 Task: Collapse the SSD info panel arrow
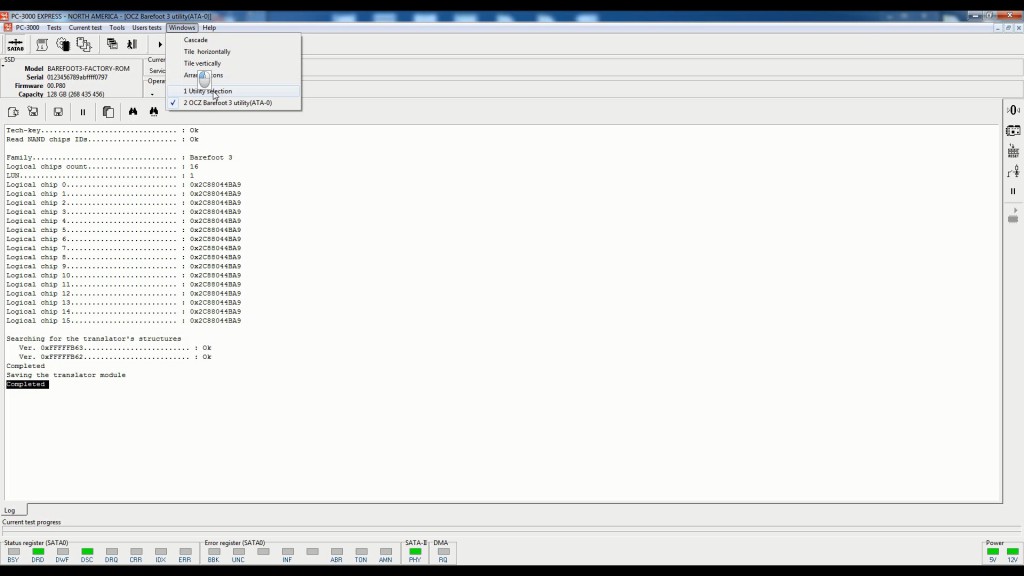click(3, 66)
